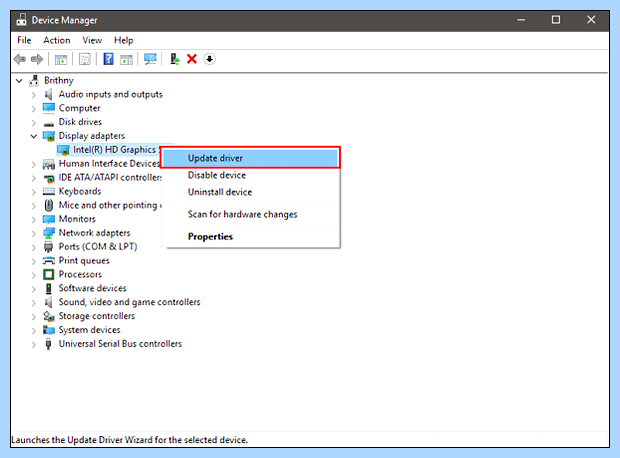Expand the Disk drives chevron
Viewport: 620px width, 458px height.
(34, 123)
